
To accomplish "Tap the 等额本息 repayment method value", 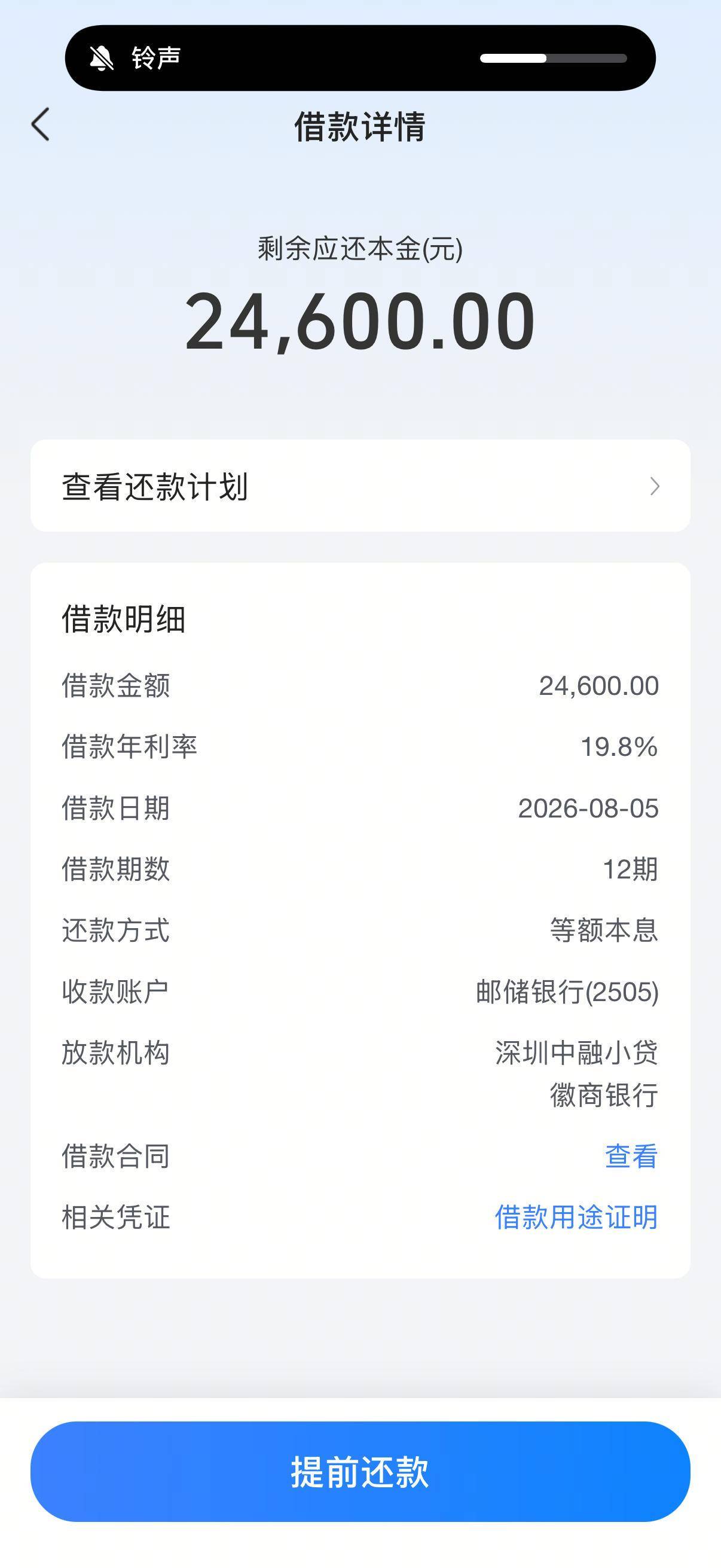I will (x=604, y=930).
